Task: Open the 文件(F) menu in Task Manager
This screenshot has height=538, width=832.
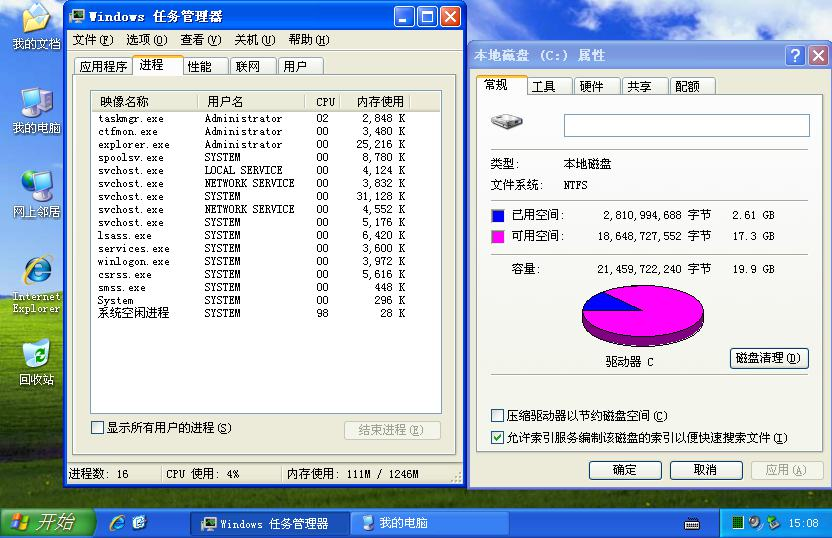Action: [x=92, y=40]
